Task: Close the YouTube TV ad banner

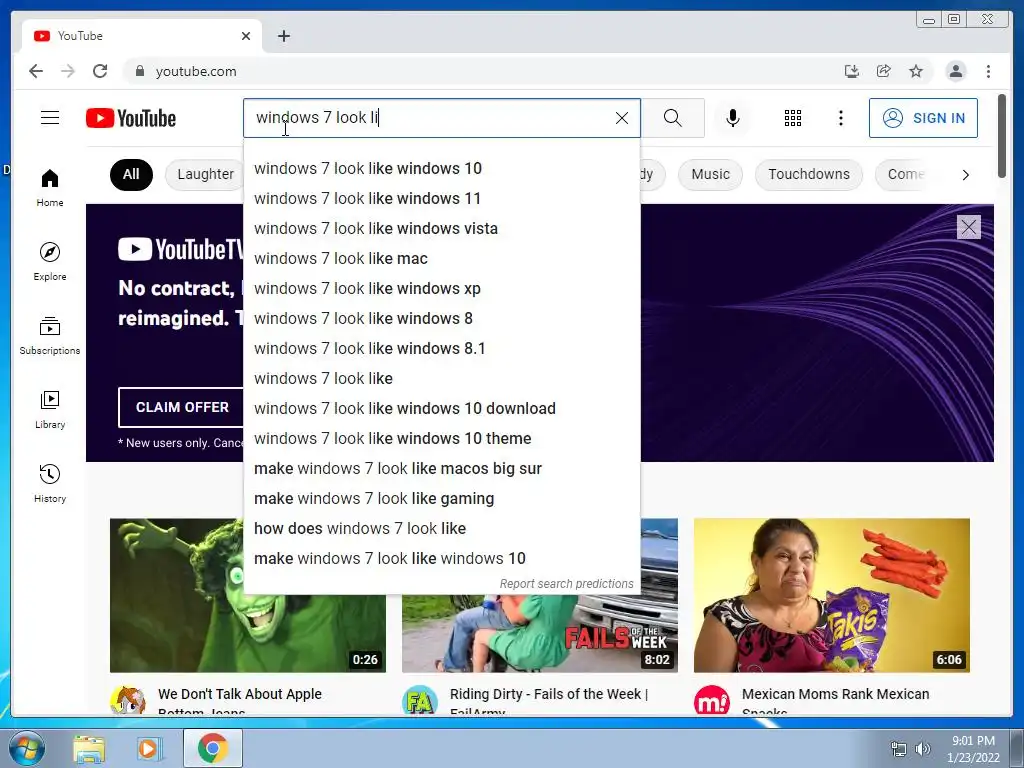Action: (x=968, y=227)
